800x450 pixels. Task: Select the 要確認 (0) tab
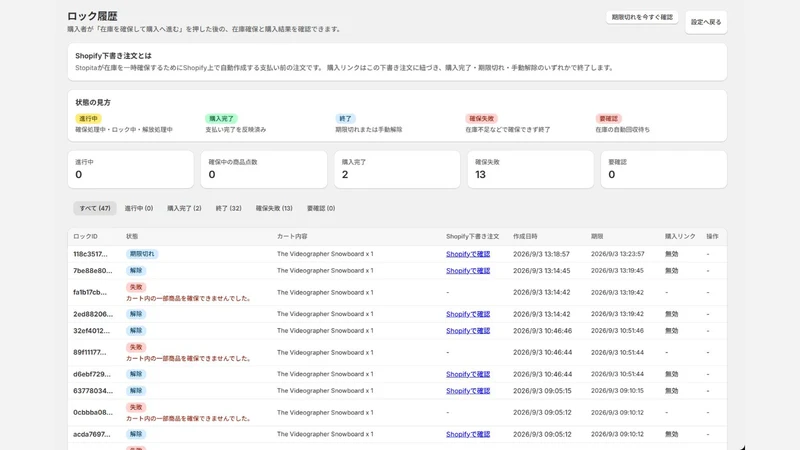click(321, 208)
